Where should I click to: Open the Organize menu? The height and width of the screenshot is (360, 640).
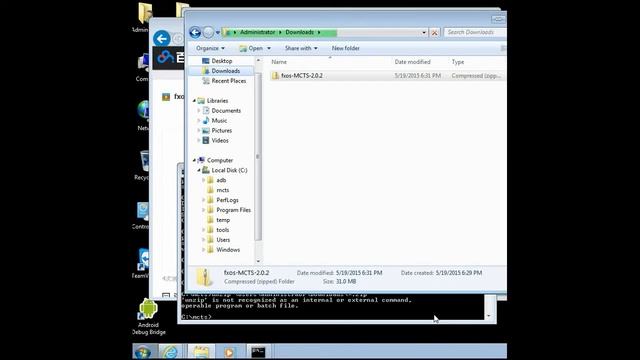210,48
